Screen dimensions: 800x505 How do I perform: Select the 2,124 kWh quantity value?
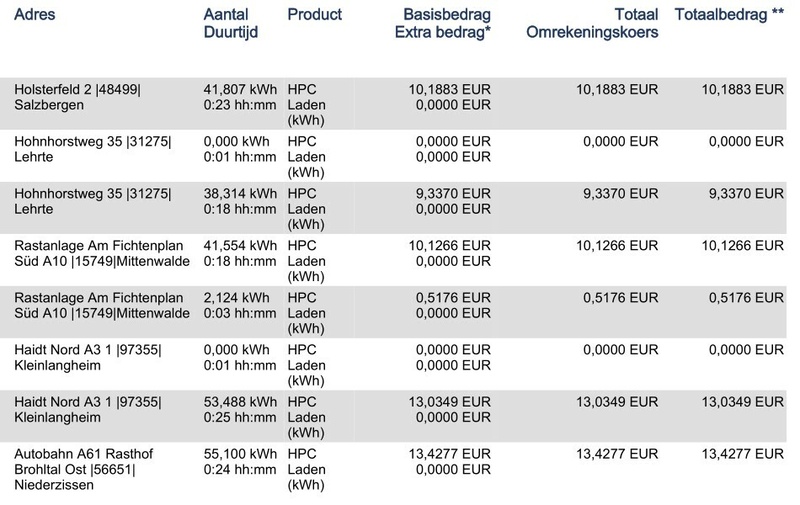click(x=235, y=297)
